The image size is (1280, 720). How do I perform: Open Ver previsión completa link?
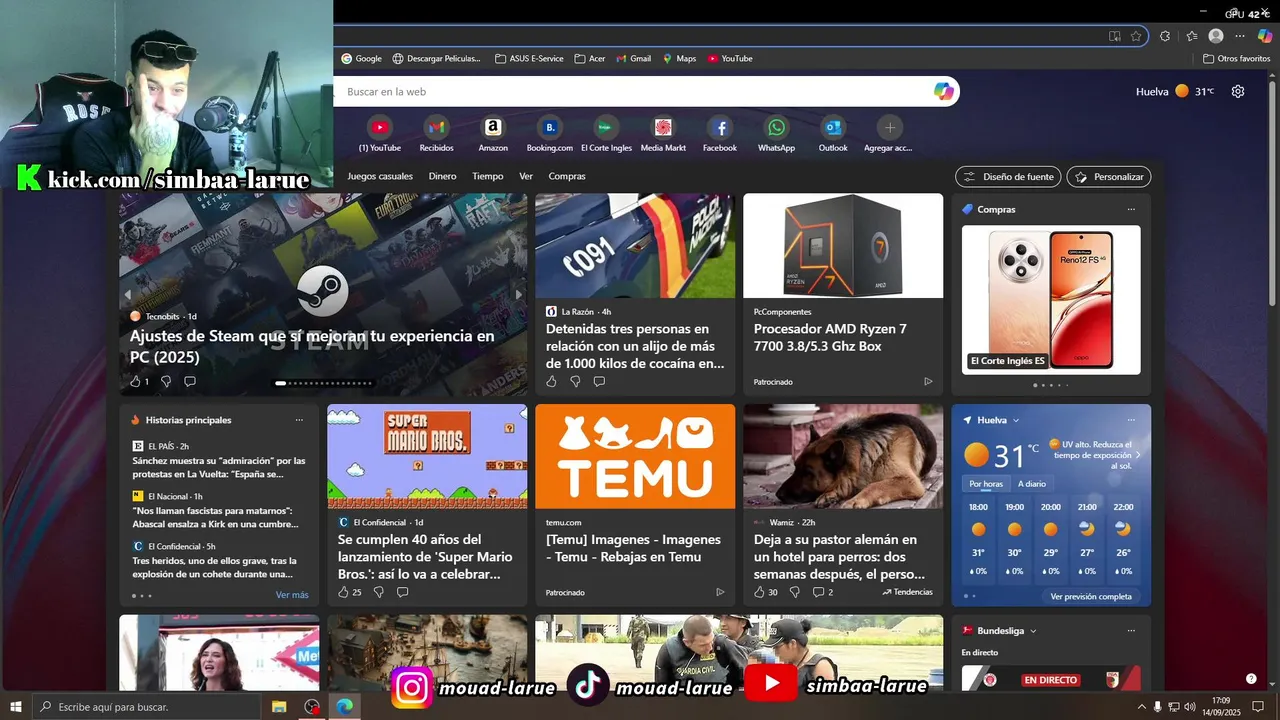[x=1091, y=596]
